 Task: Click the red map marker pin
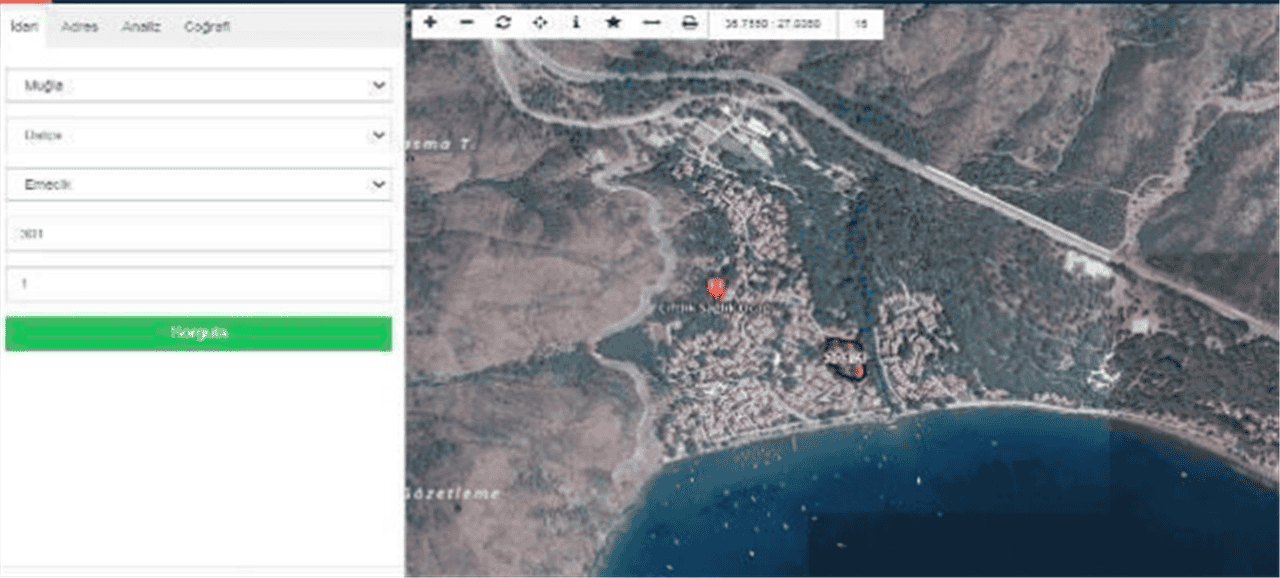pyautogui.click(x=716, y=289)
